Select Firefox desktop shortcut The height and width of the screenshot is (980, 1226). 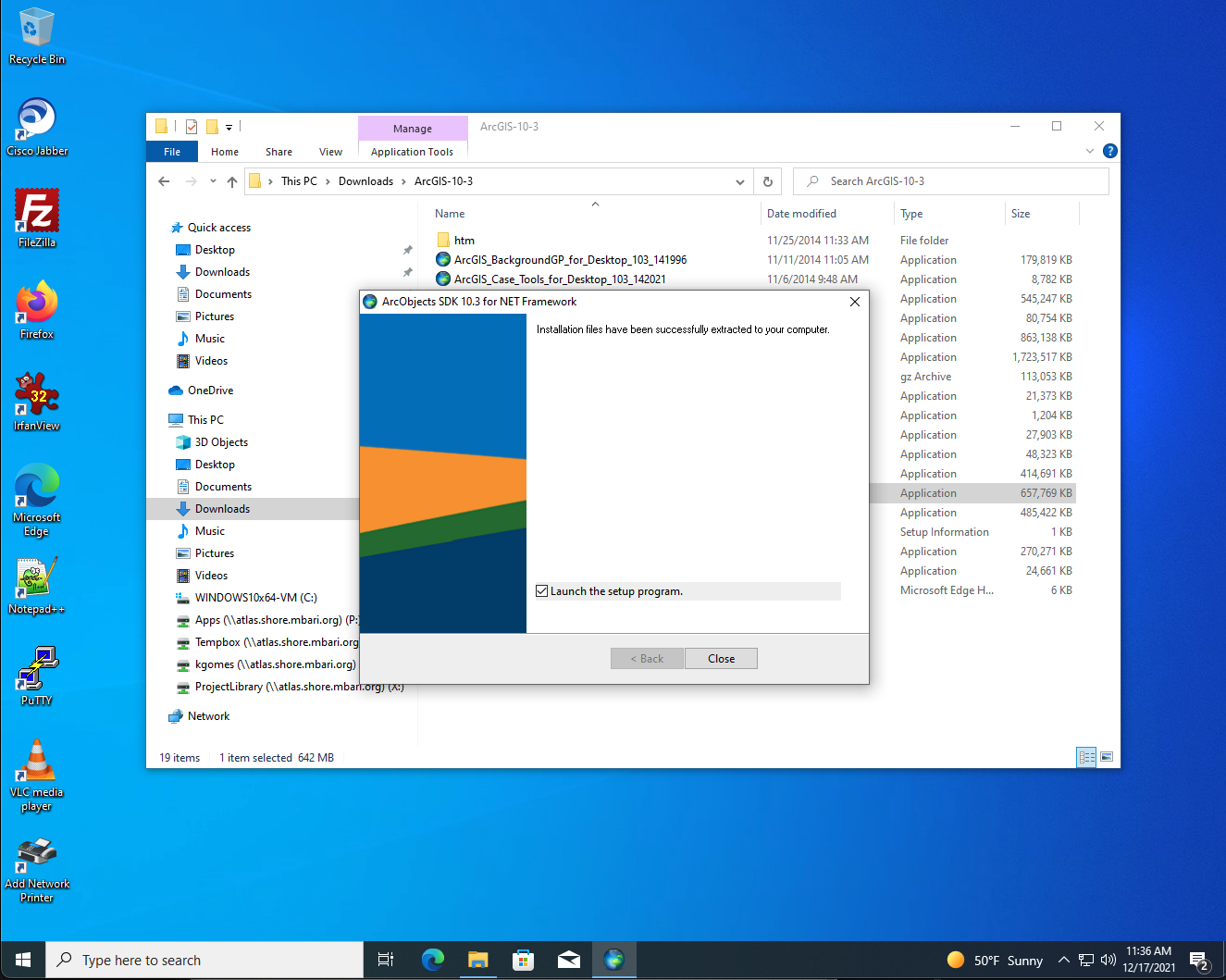coord(37,310)
